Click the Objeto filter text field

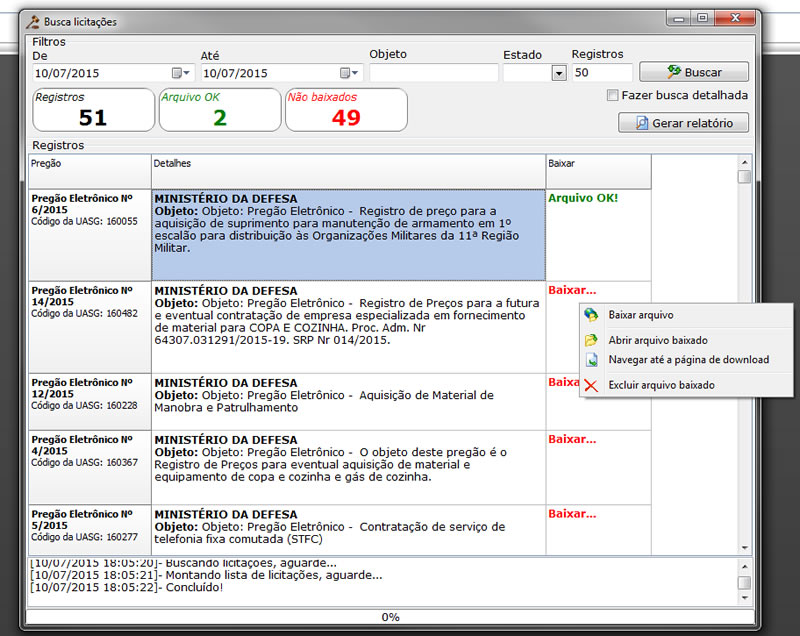[x=433, y=73]
